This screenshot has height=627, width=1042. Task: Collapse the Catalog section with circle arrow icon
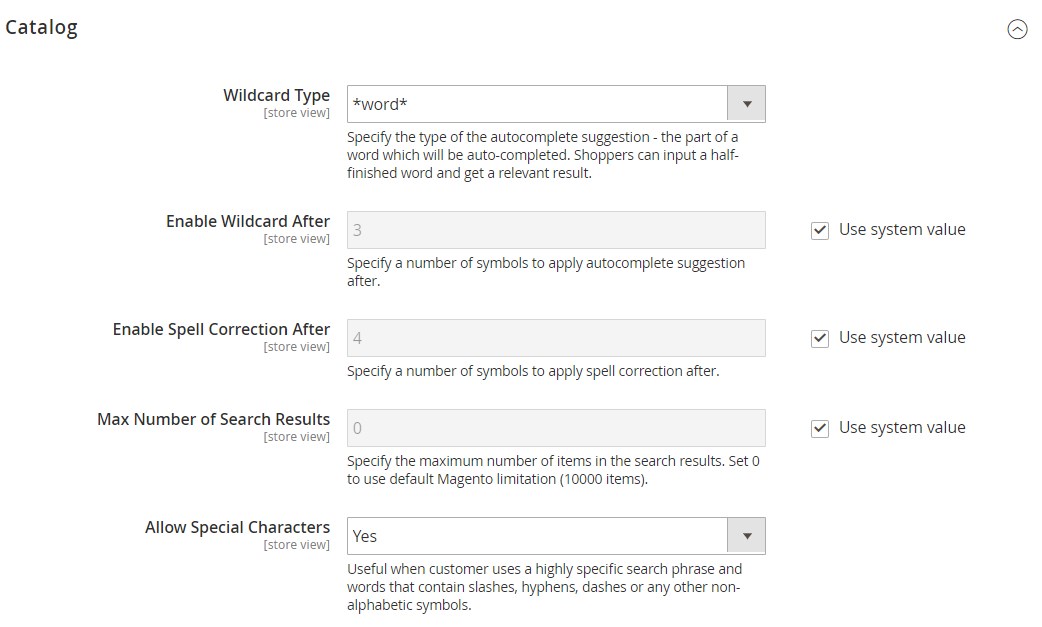tap(1017, 30)
